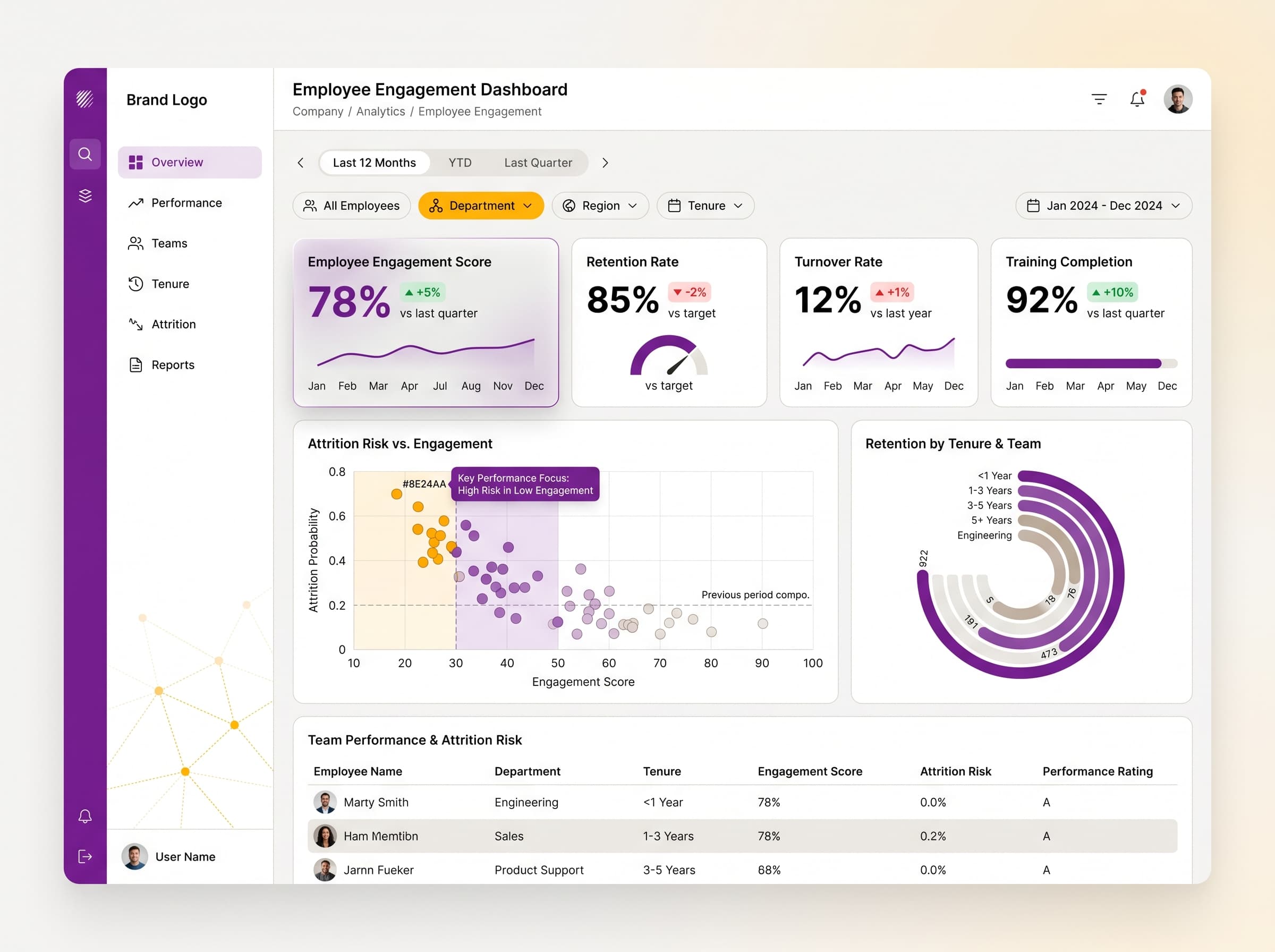Open search from the purple sidebar
Viewport: 1275px width, 952px height.
pyautogui.click(x=84, y=154)
